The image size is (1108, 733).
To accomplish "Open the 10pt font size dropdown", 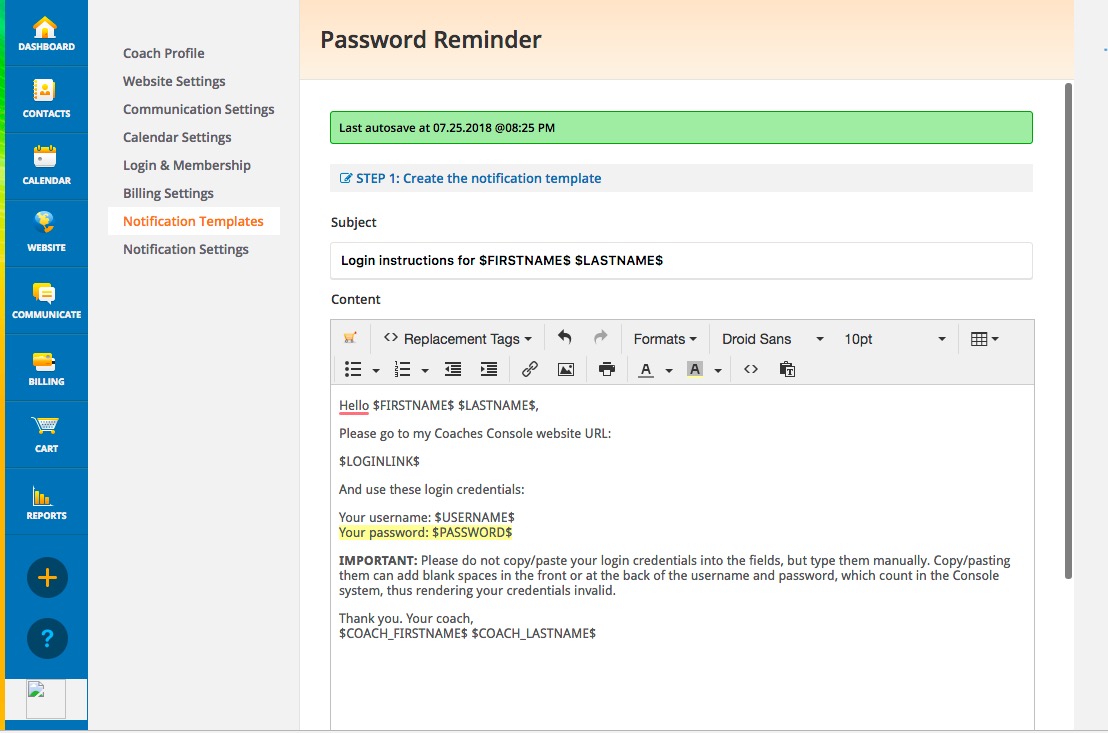I will point(893,339).
